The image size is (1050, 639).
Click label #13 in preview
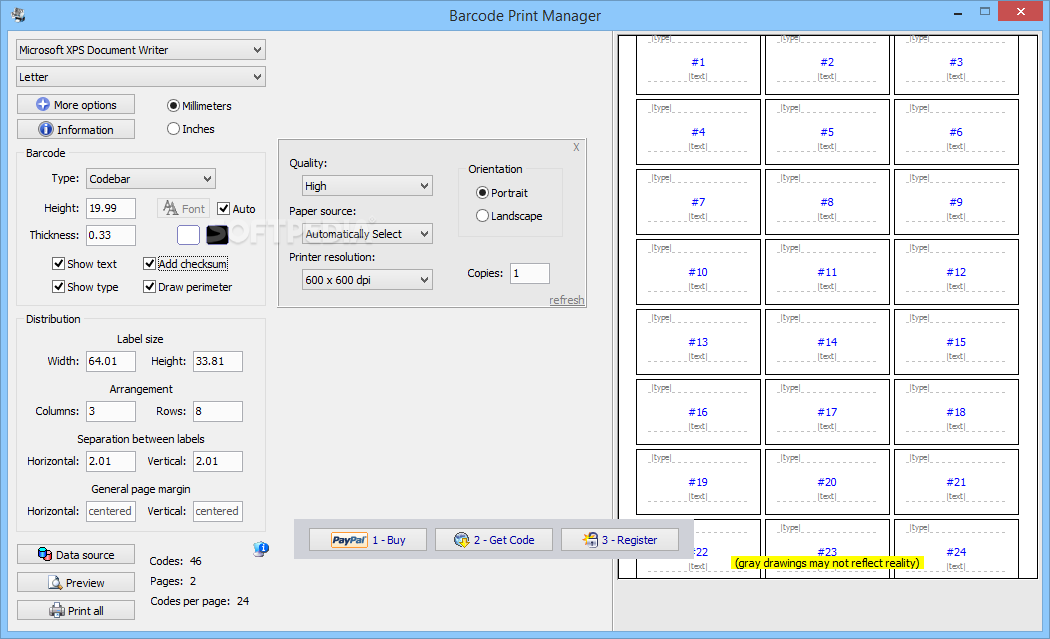(x=698, y=342)
